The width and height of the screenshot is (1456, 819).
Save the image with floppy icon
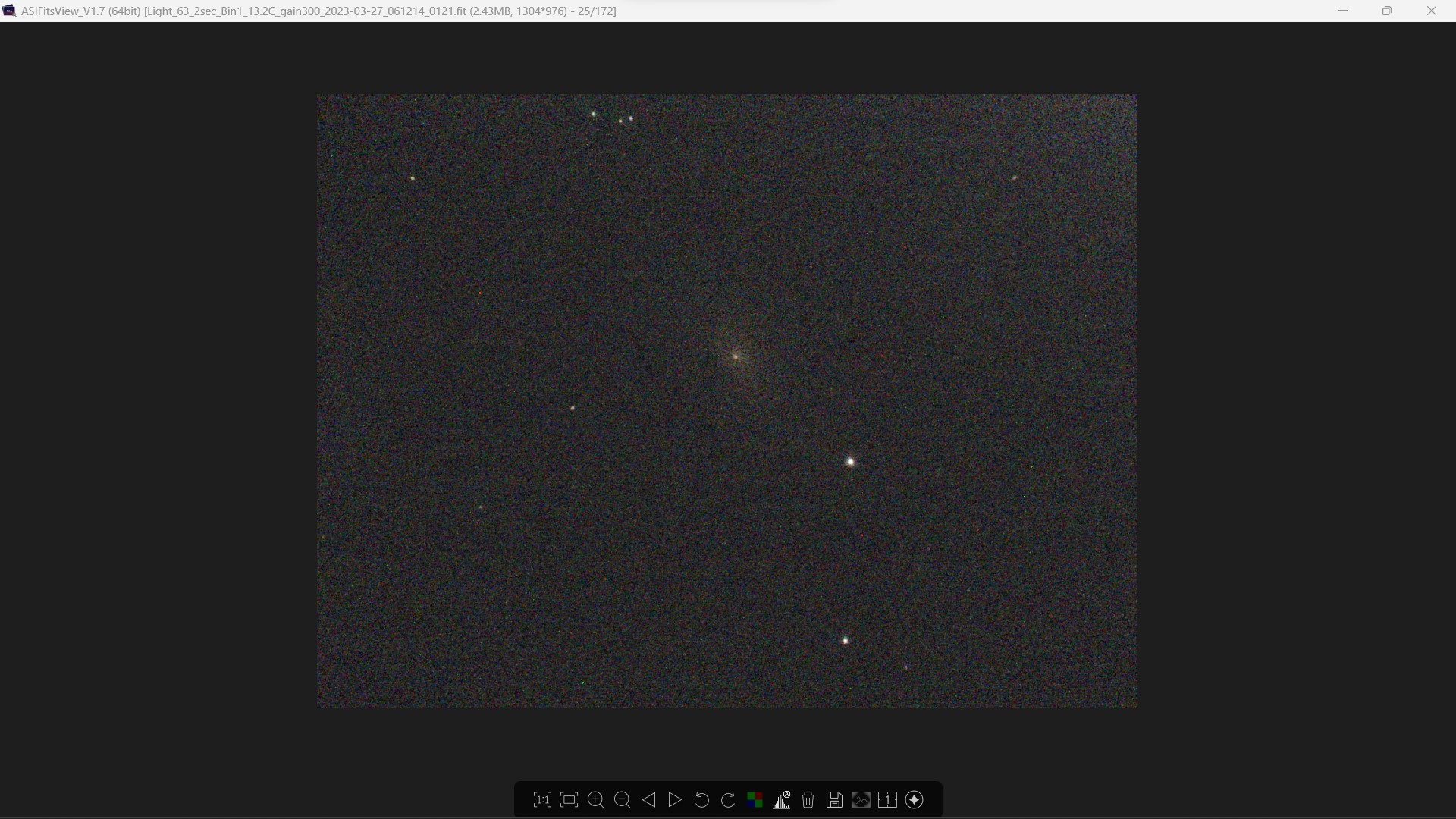tap(834, 800)
